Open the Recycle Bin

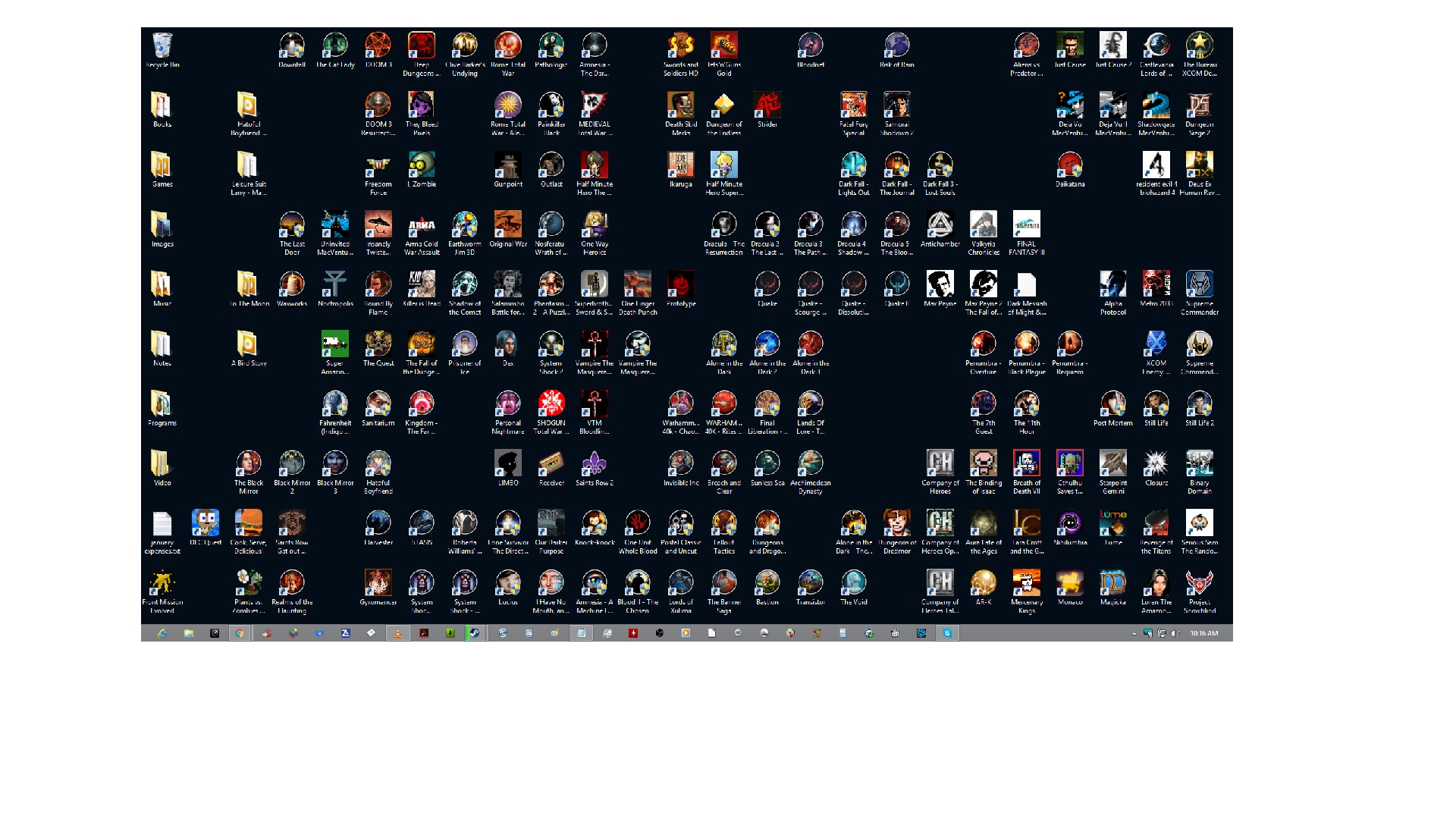[x=162, y=50]
